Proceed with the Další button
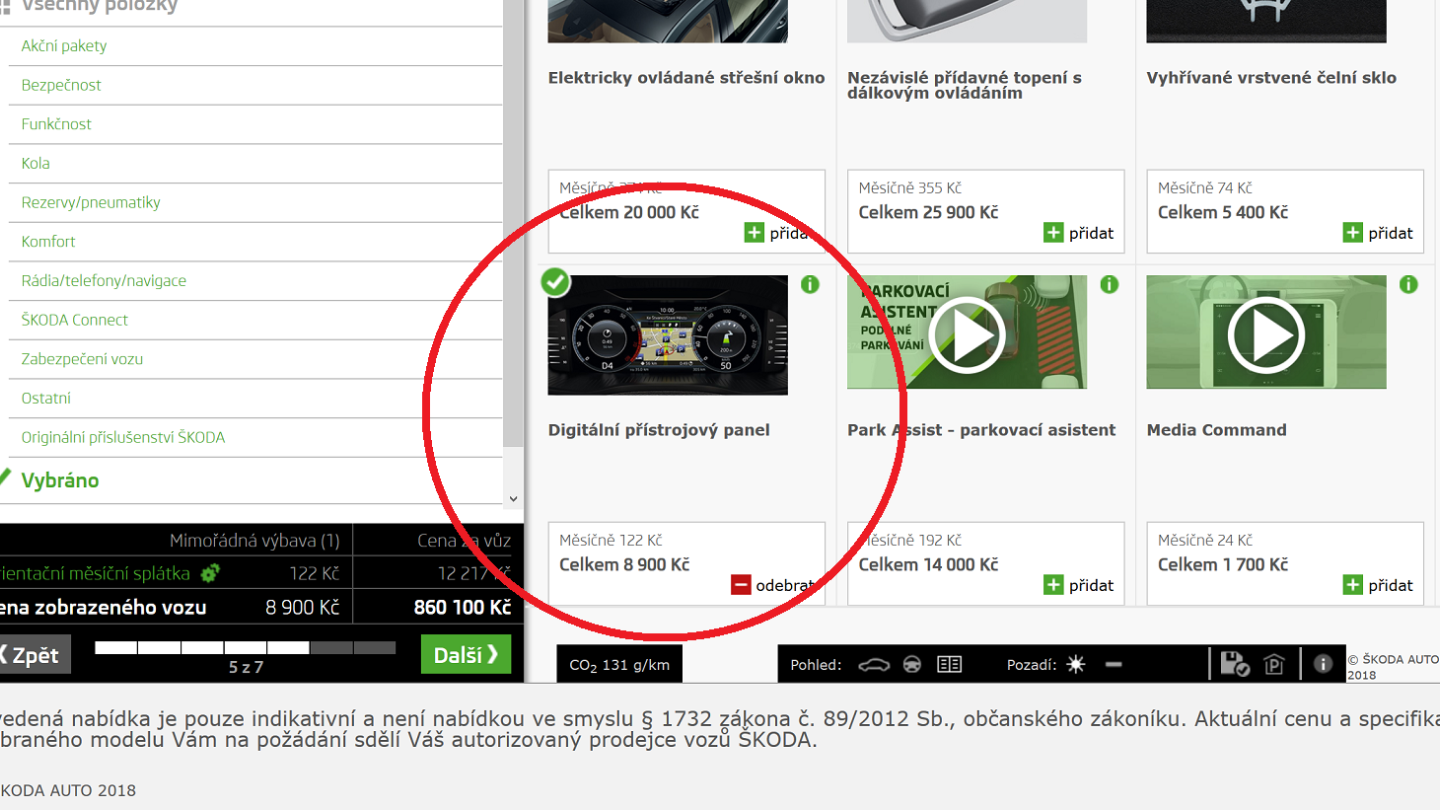The height and width of the screenshot is (810, 1440). [x=465, y=654]
